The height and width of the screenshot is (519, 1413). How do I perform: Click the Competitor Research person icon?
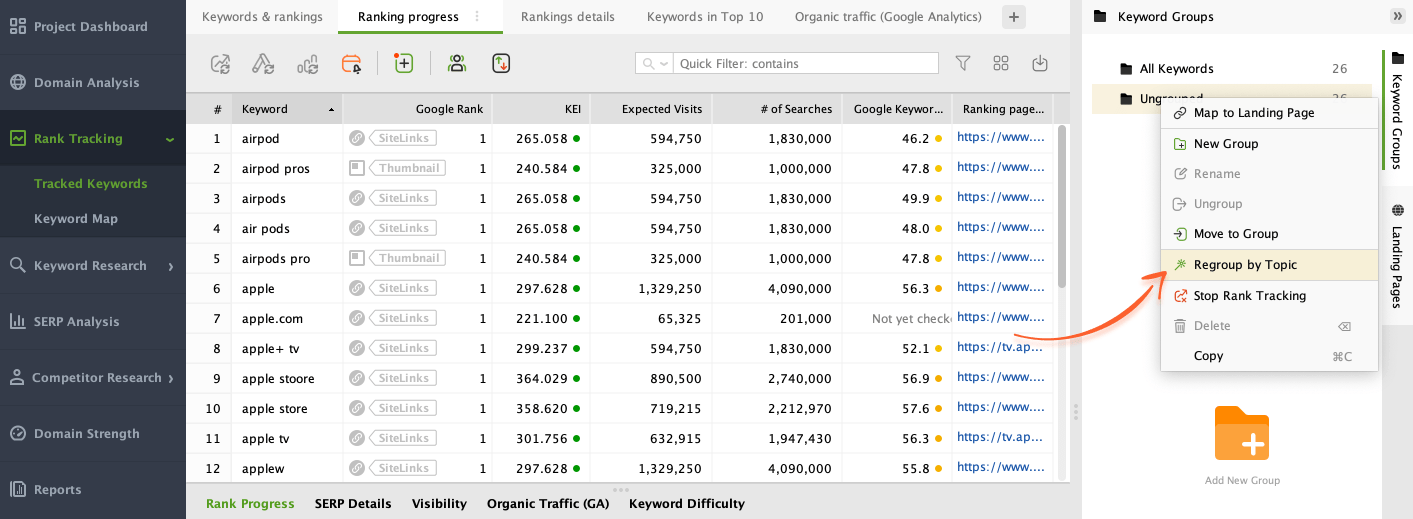(17, 378)
